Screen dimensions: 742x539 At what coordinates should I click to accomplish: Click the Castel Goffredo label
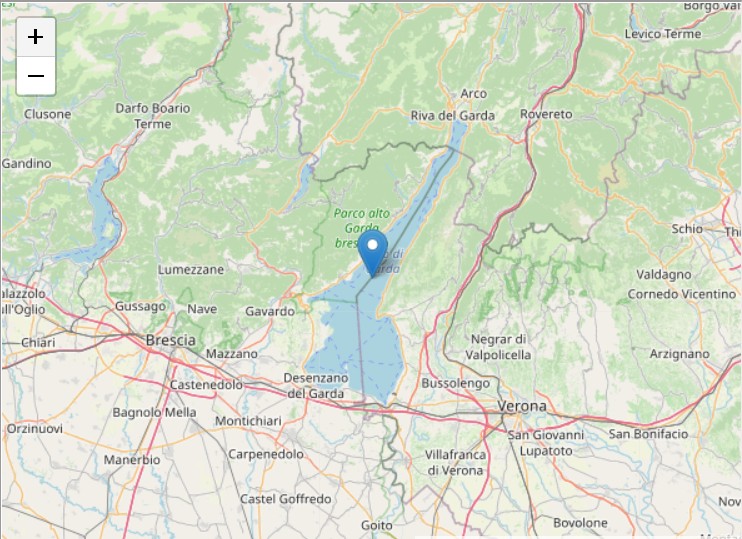point(285,499)
